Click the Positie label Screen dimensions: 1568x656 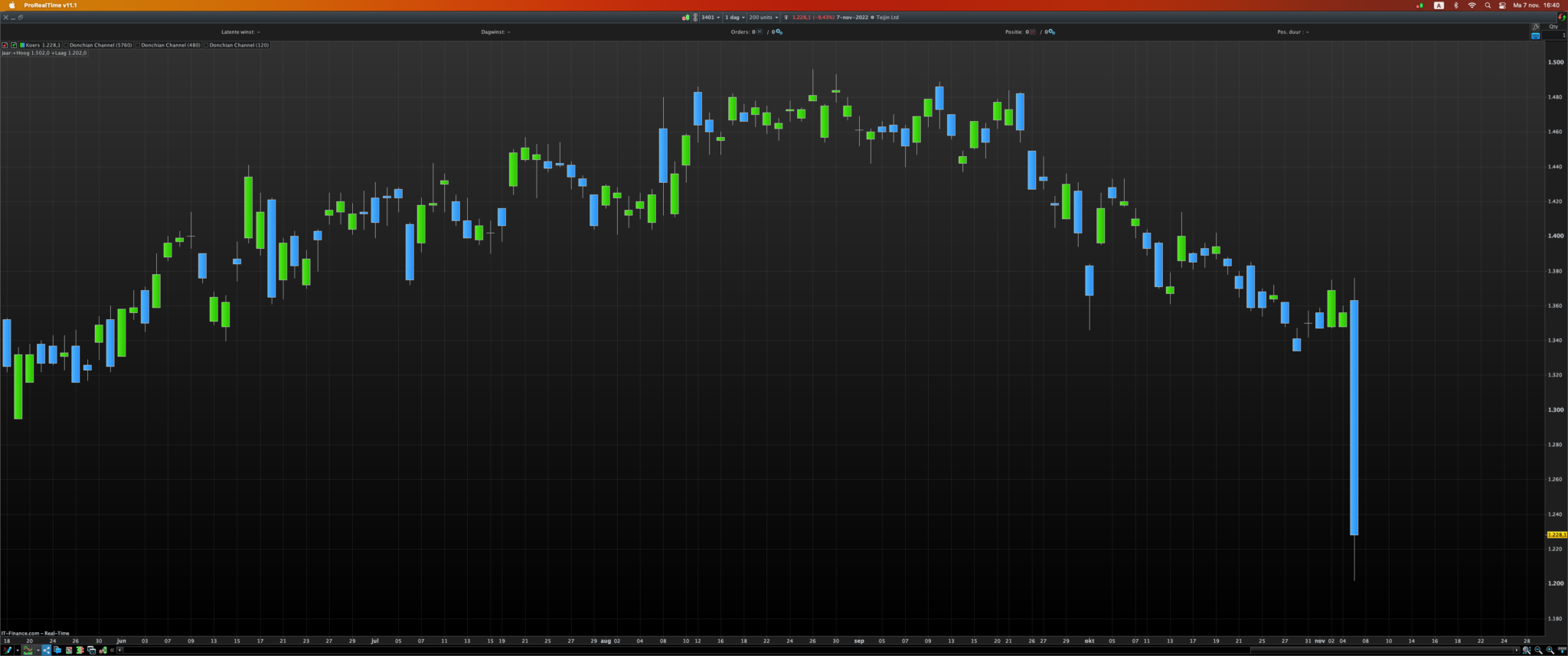click(1014, 32)
